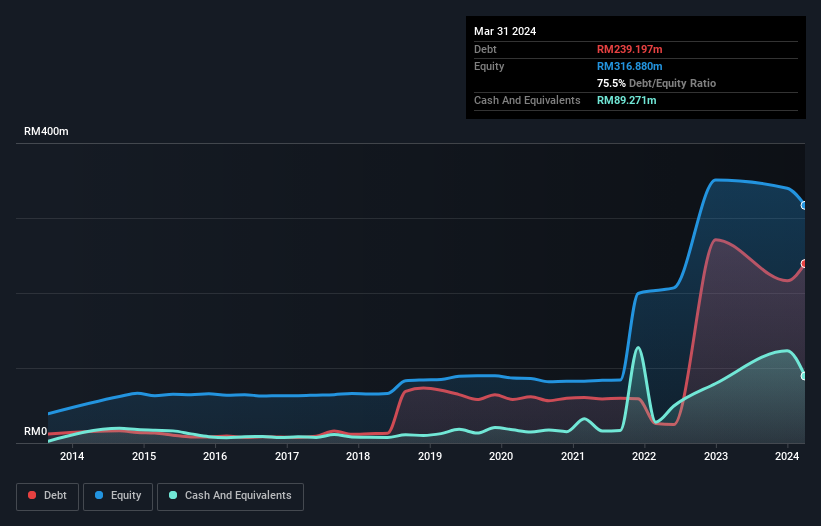Click the 2018 x-axis label
This screenshot has width=821, height=526.
click(x=358, y=456)
